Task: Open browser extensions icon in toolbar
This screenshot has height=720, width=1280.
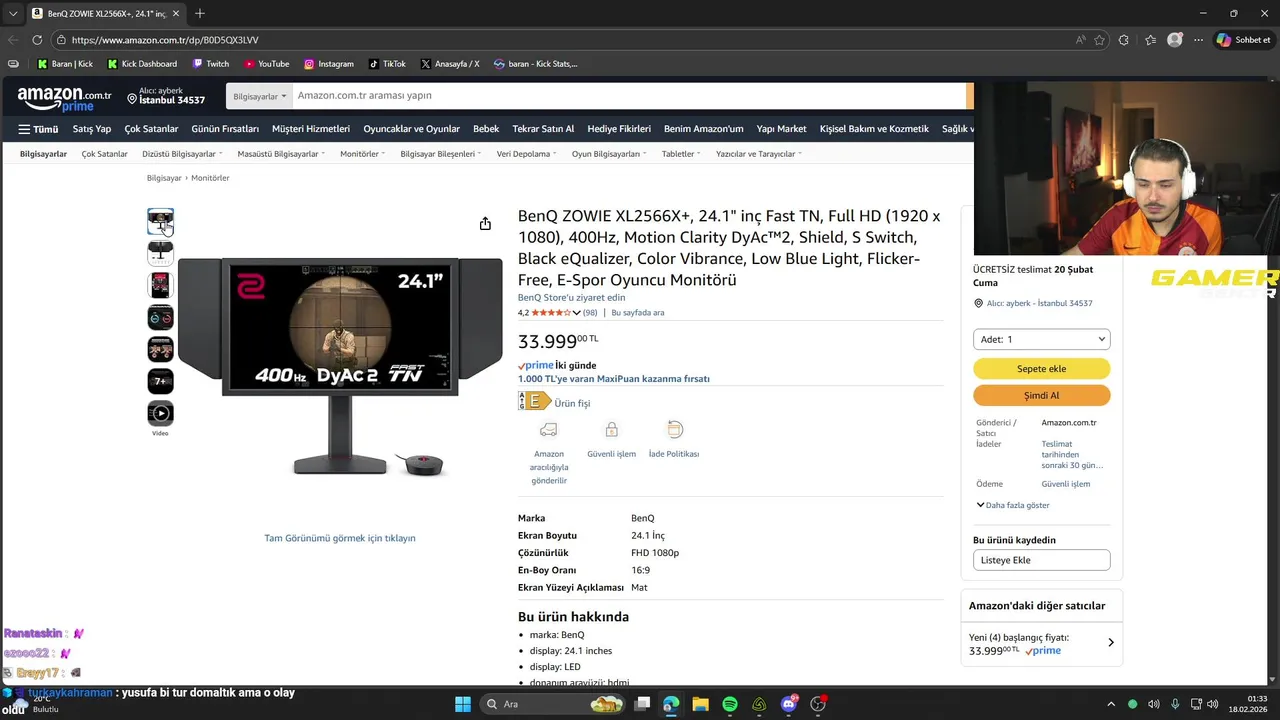Action: point(1124,40)
